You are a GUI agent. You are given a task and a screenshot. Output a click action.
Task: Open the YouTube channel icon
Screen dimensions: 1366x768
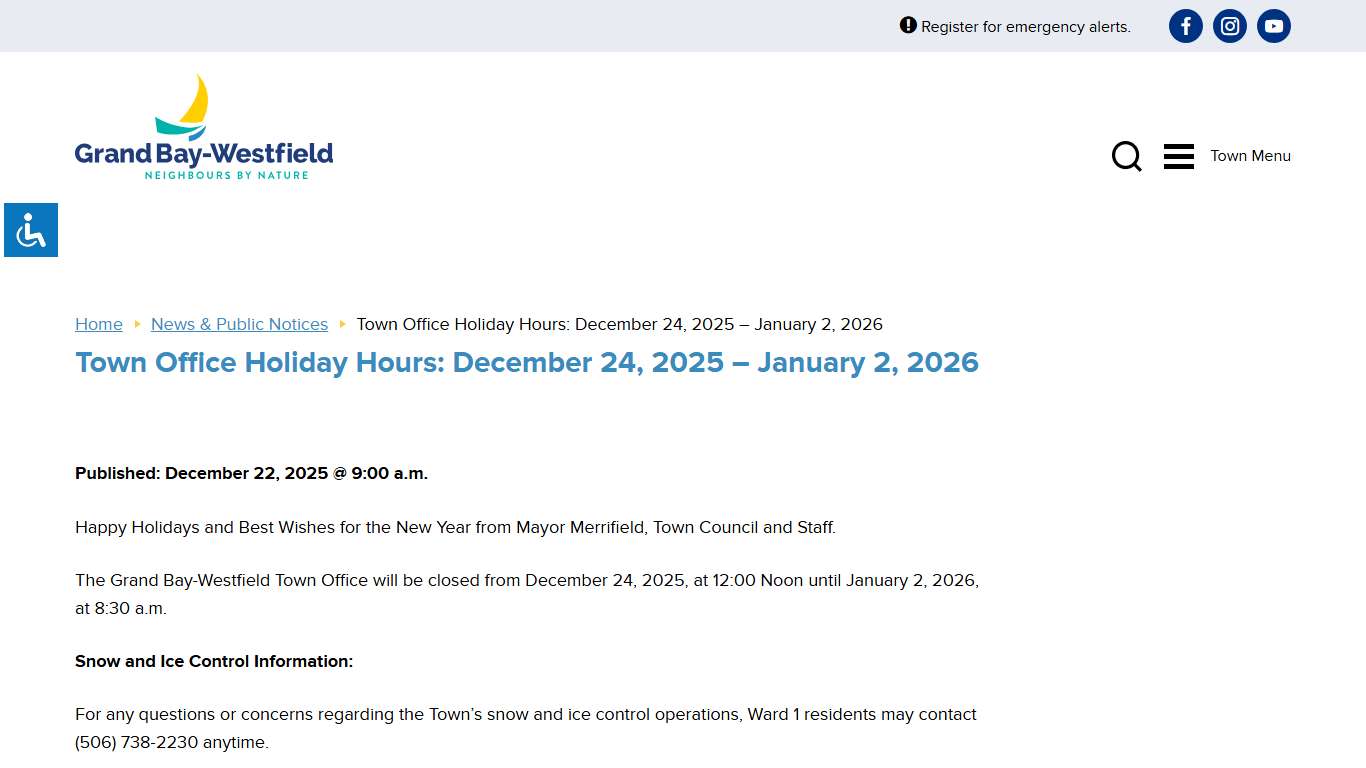(1273, 26)
